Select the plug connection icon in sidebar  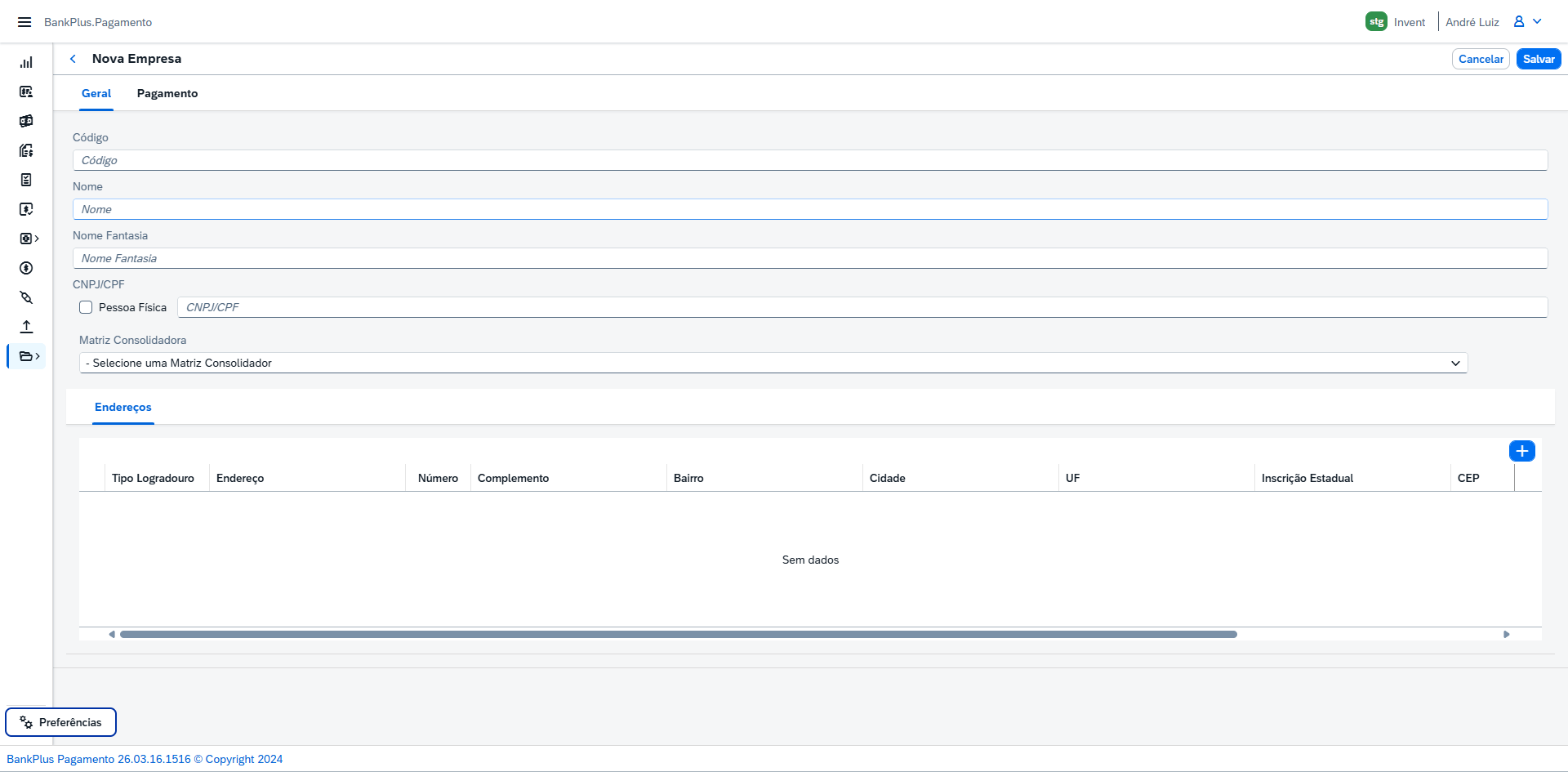26,297
